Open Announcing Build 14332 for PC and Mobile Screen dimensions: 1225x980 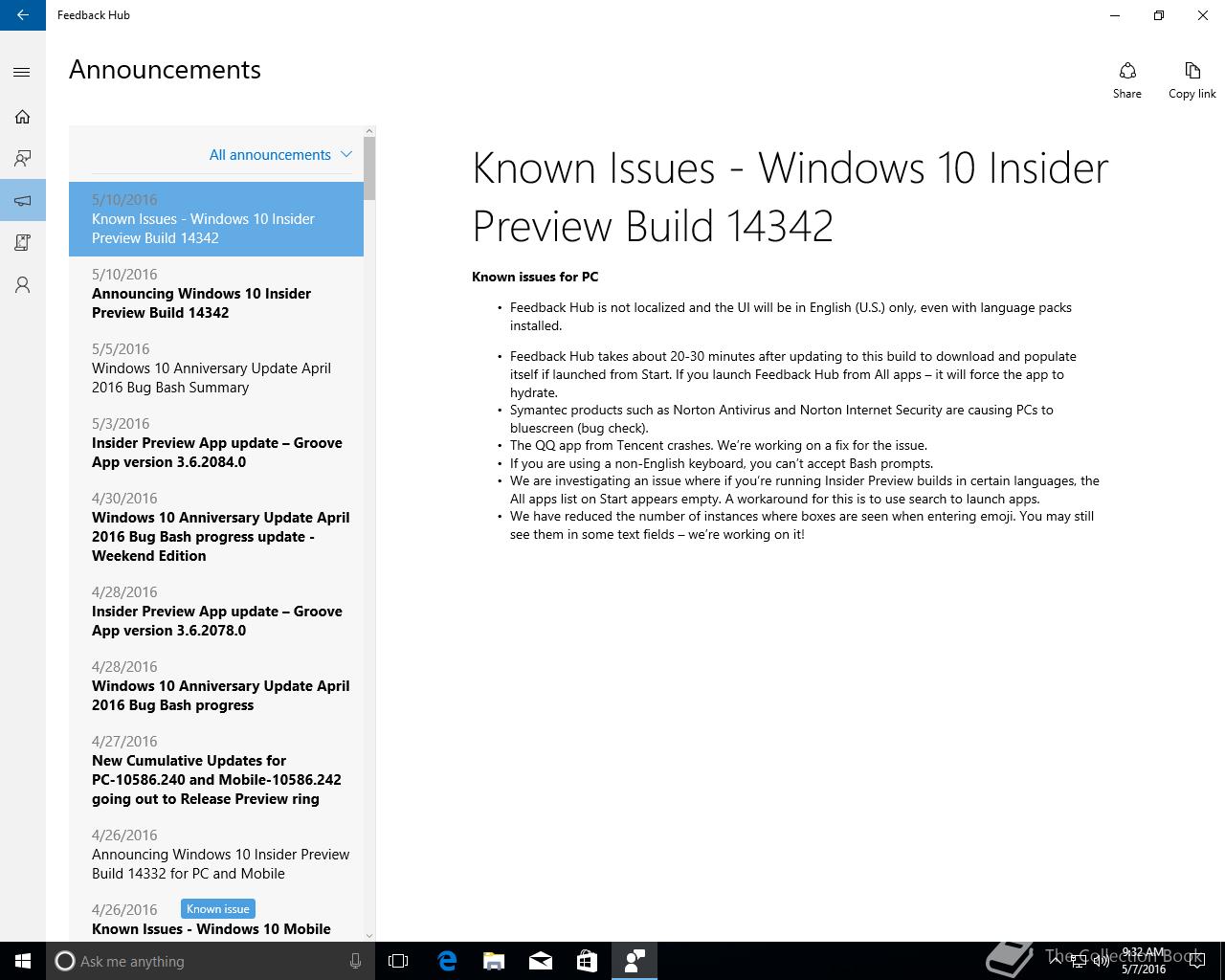pos(216,855)
